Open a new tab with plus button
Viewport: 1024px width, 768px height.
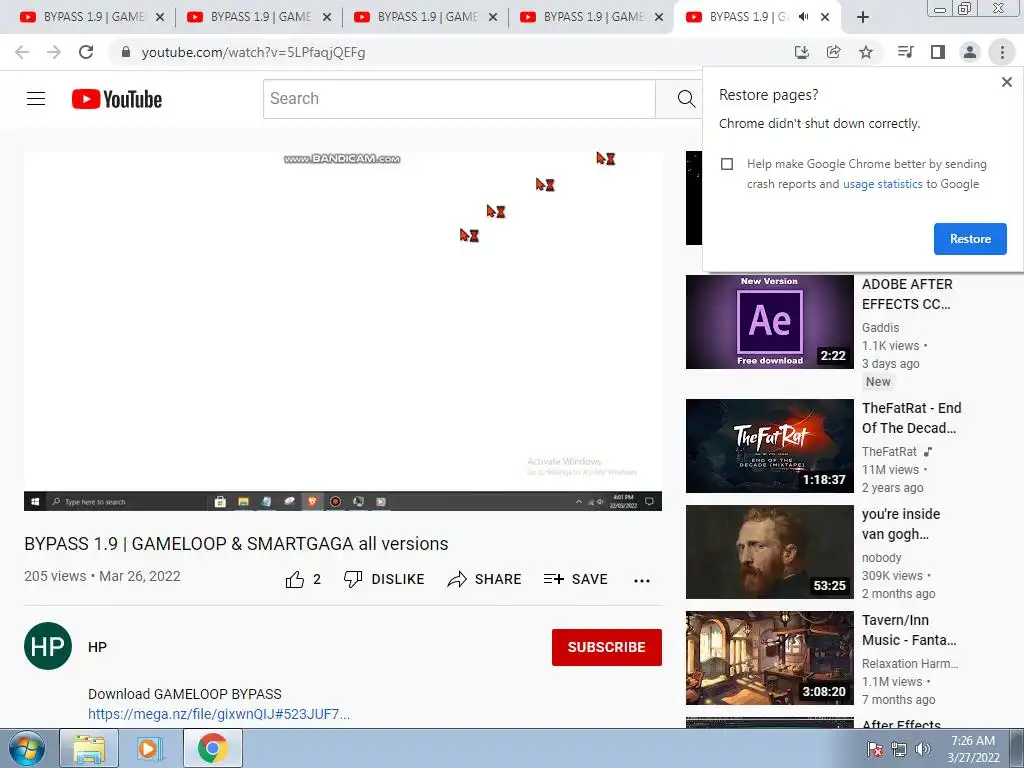(863, 17)
